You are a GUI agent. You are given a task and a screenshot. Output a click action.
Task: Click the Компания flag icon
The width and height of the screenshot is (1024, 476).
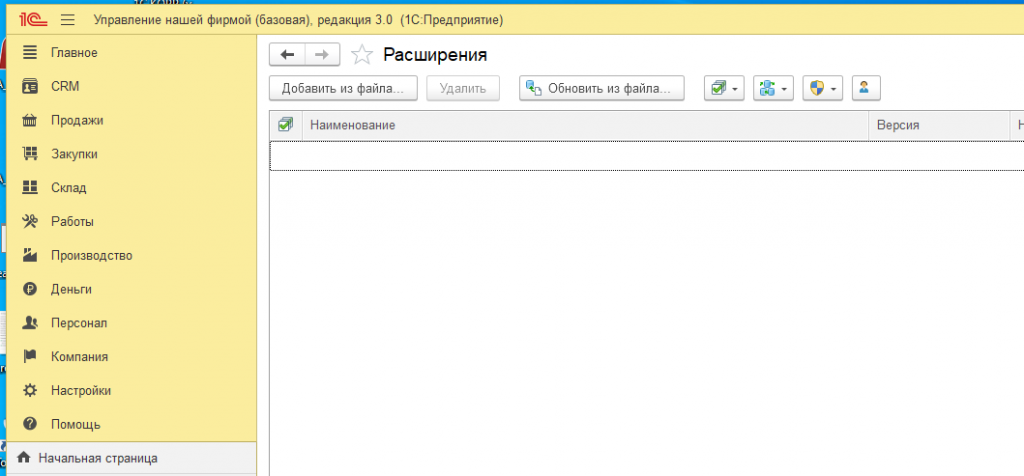coord(30,357)
